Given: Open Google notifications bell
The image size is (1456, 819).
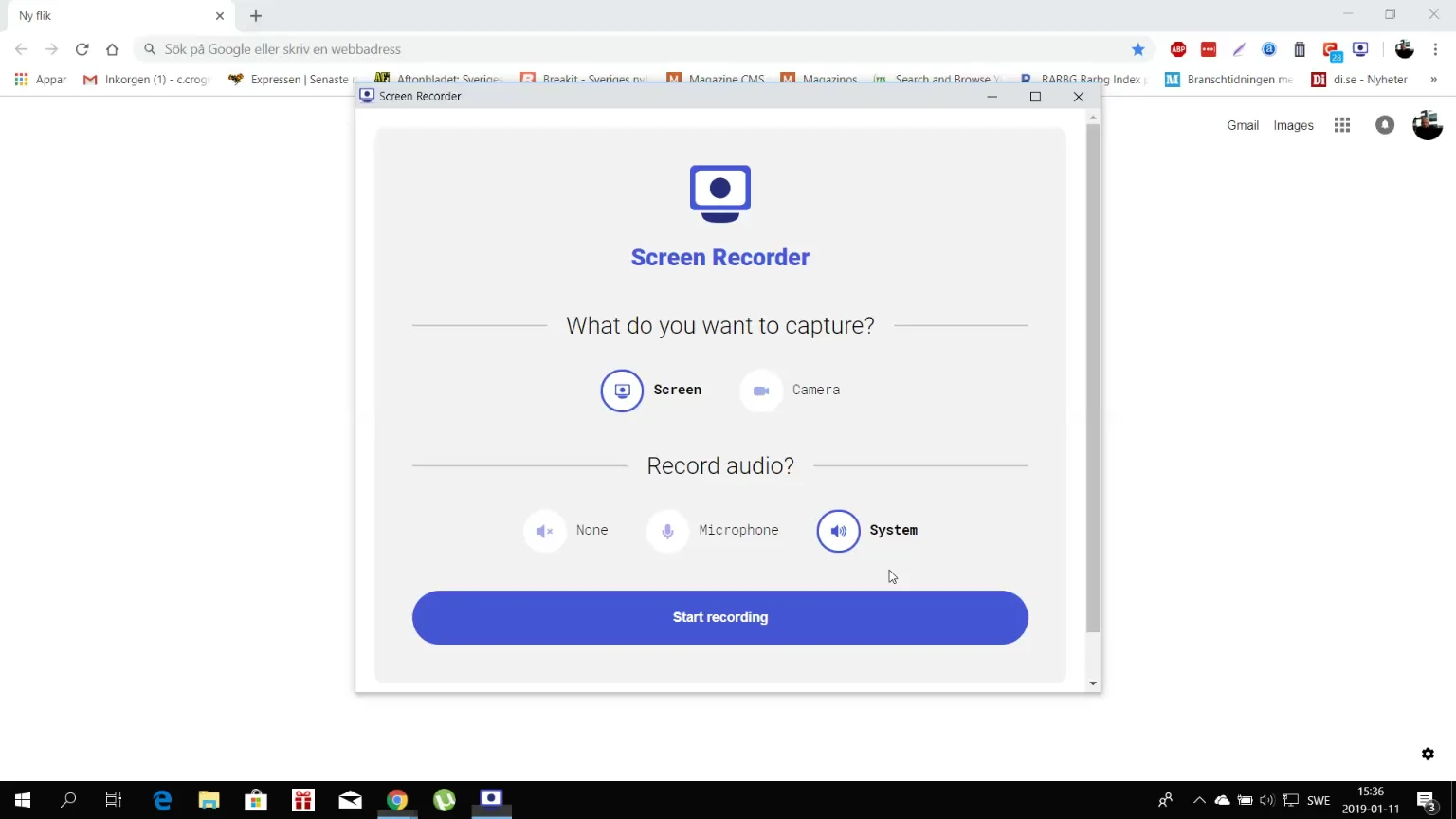Looking at the screenshot, I should tap(1385, 125).
